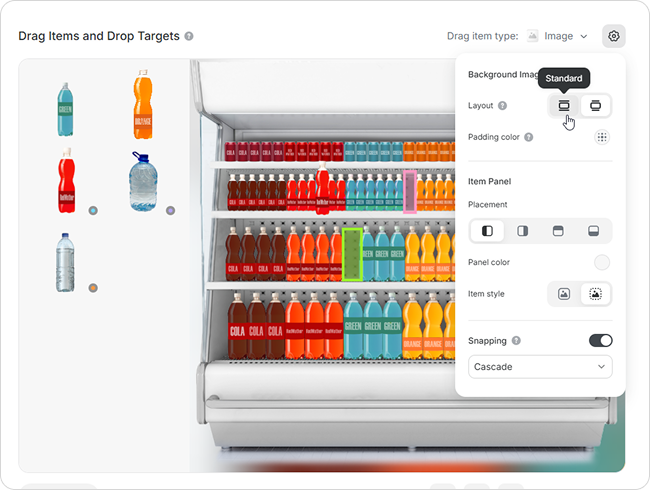Select the second layout option icon

(x=595, y=105)
